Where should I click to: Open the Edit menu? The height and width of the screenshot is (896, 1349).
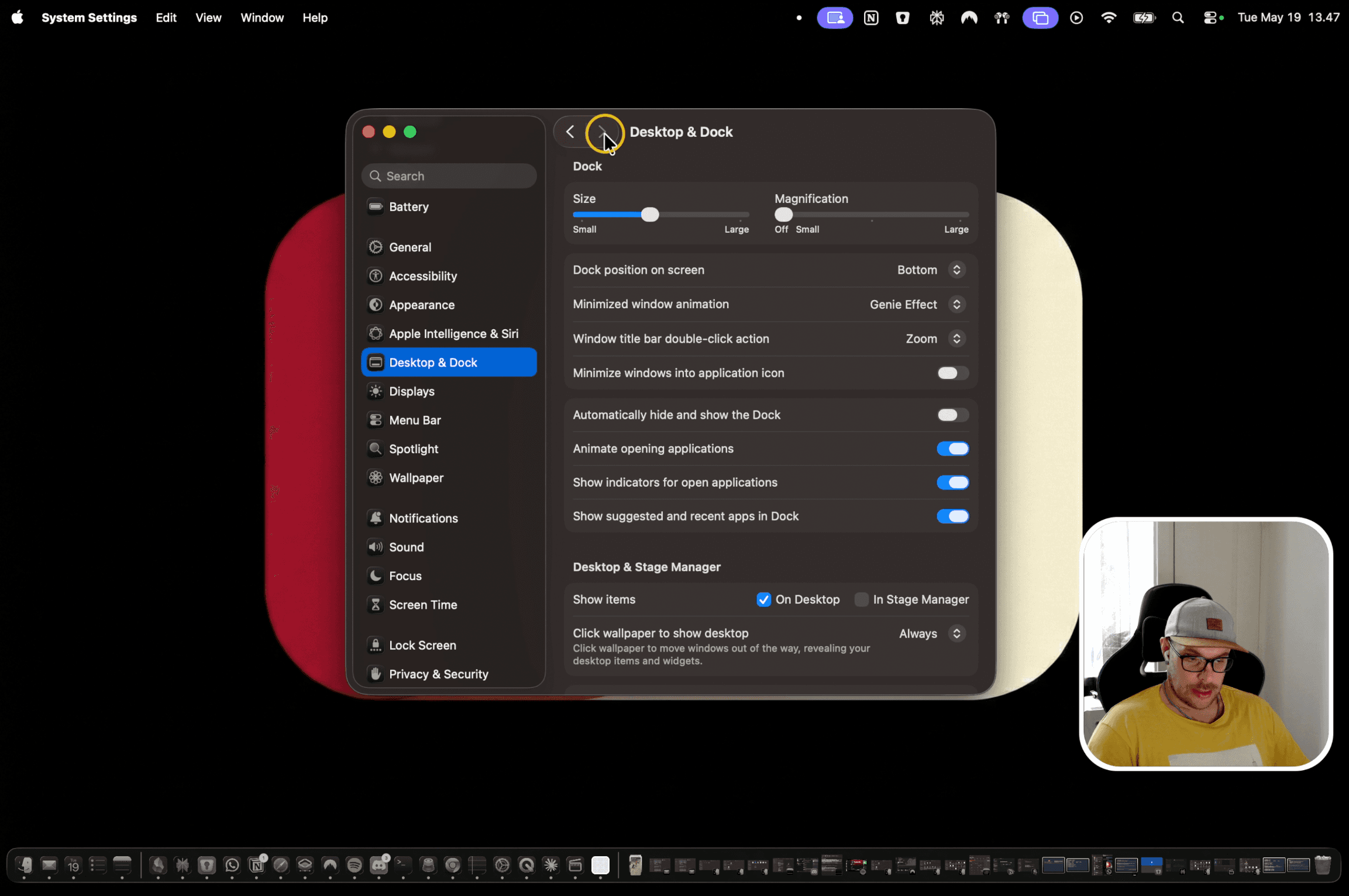166,18
